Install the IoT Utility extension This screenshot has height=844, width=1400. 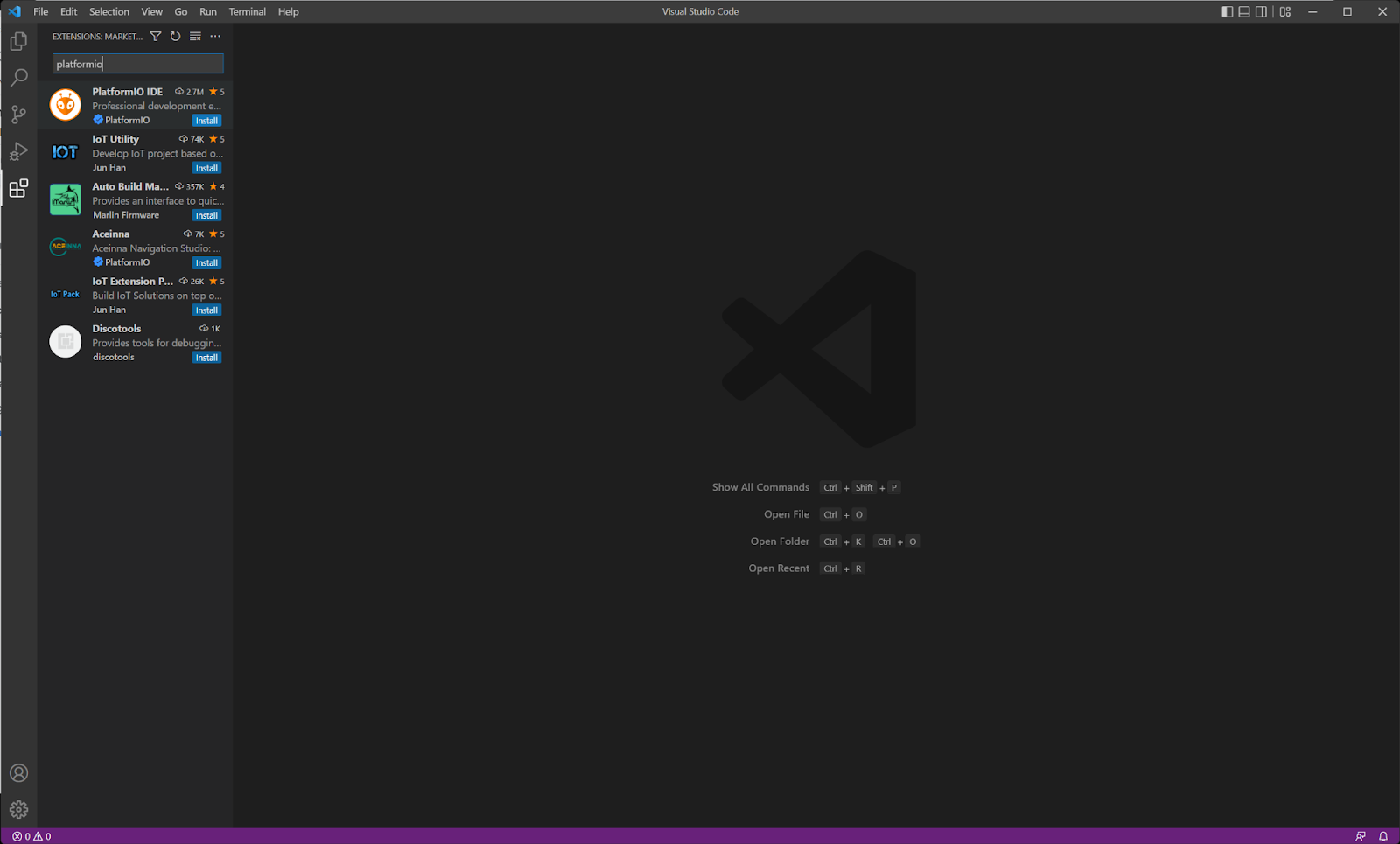tap(206, 168)
